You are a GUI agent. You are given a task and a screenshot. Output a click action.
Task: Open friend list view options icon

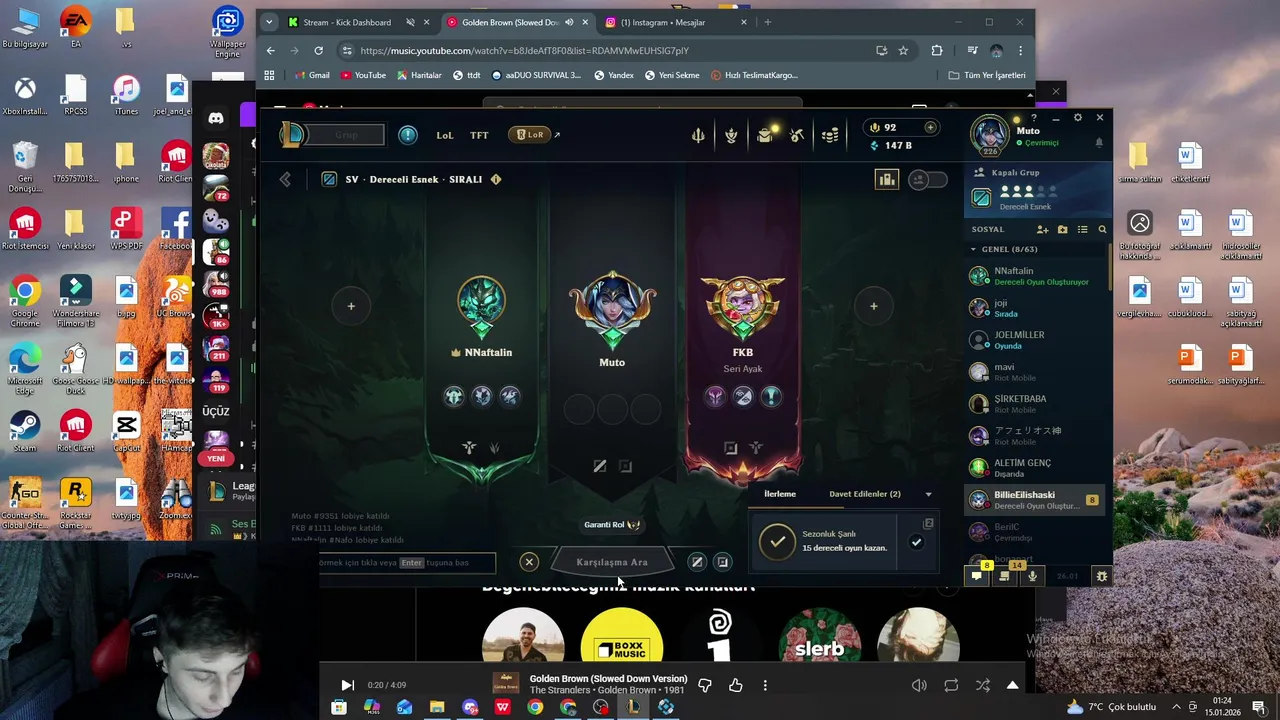(1082, 230)
